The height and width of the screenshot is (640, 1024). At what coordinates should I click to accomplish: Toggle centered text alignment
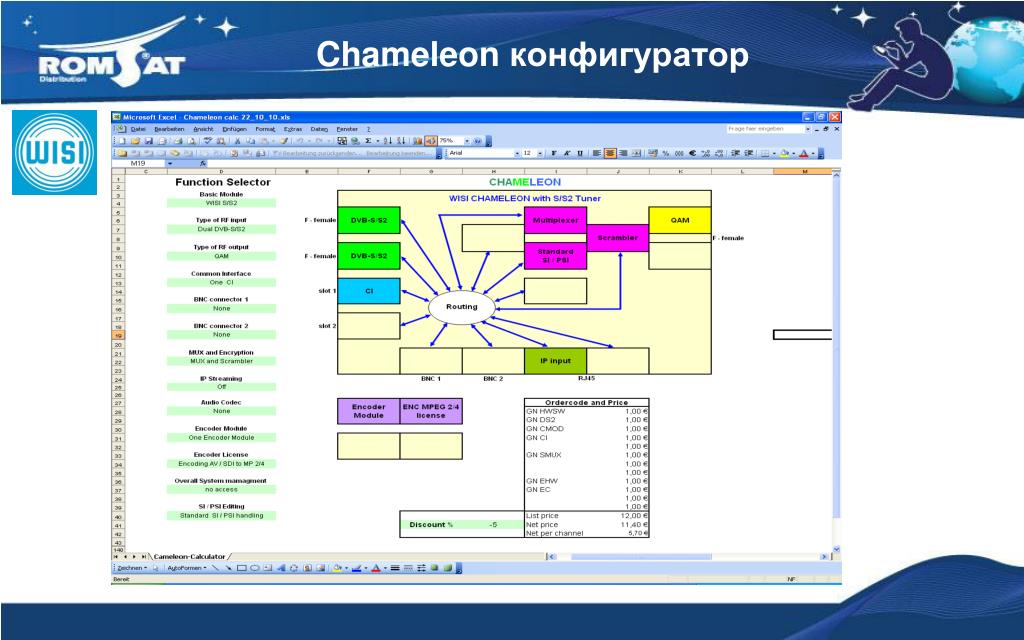click(x=610, y=153)
